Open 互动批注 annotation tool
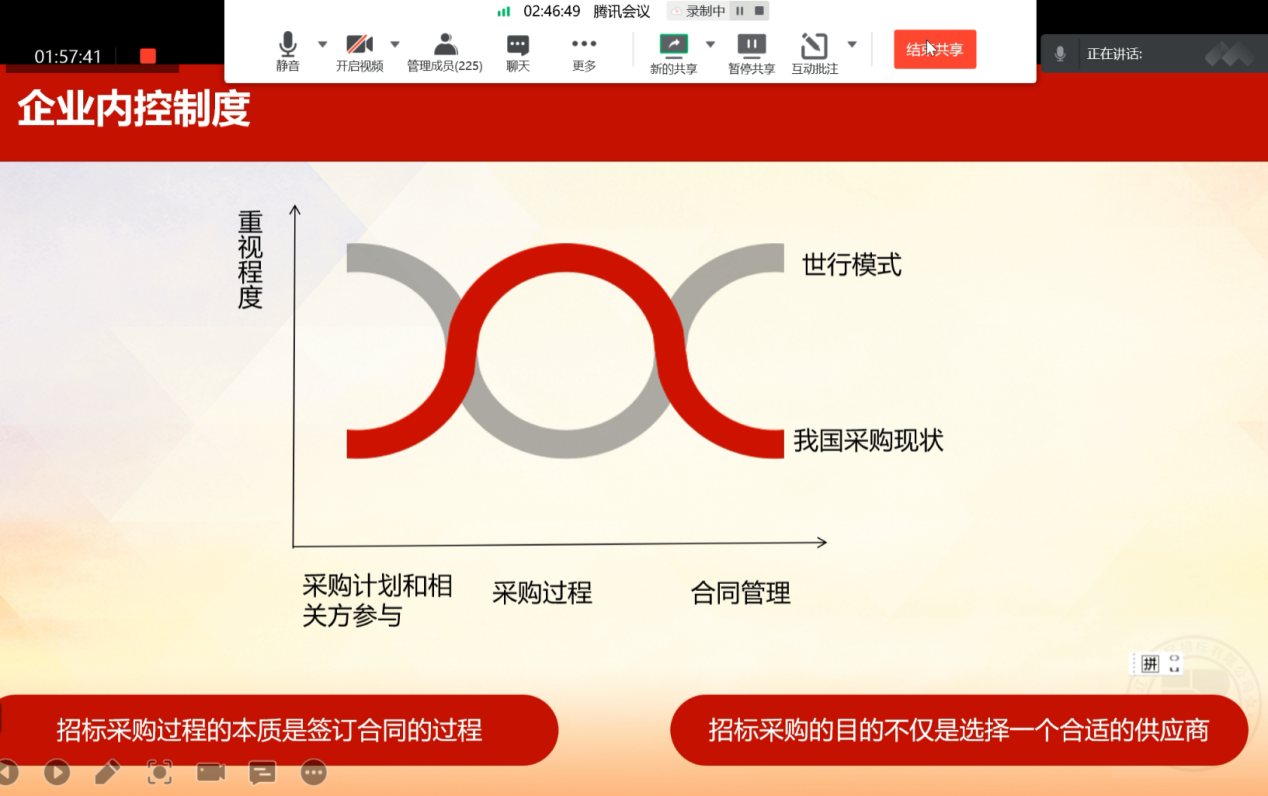This screenshot has width=1268, height=796. point(814,52)
